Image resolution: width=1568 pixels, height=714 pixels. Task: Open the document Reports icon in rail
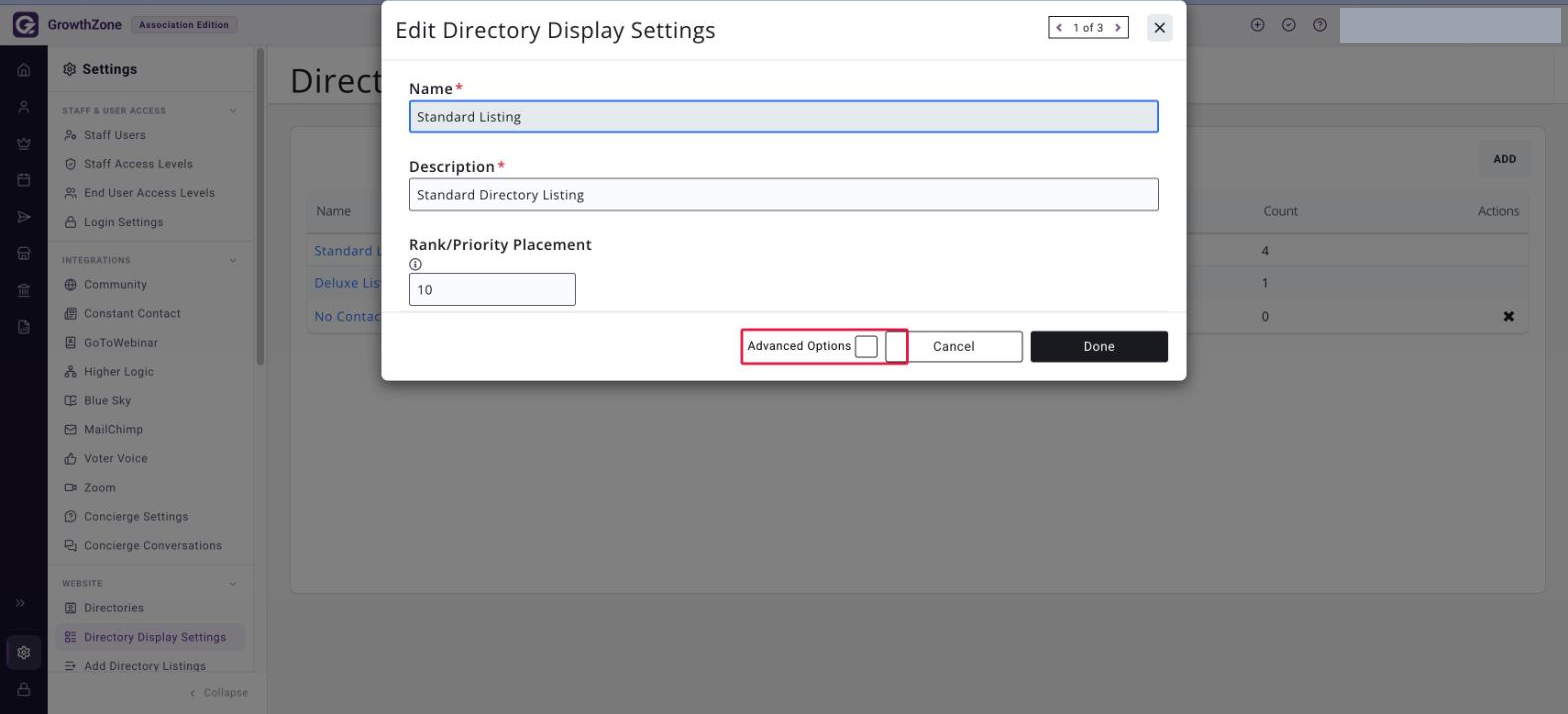pos(24,327)
